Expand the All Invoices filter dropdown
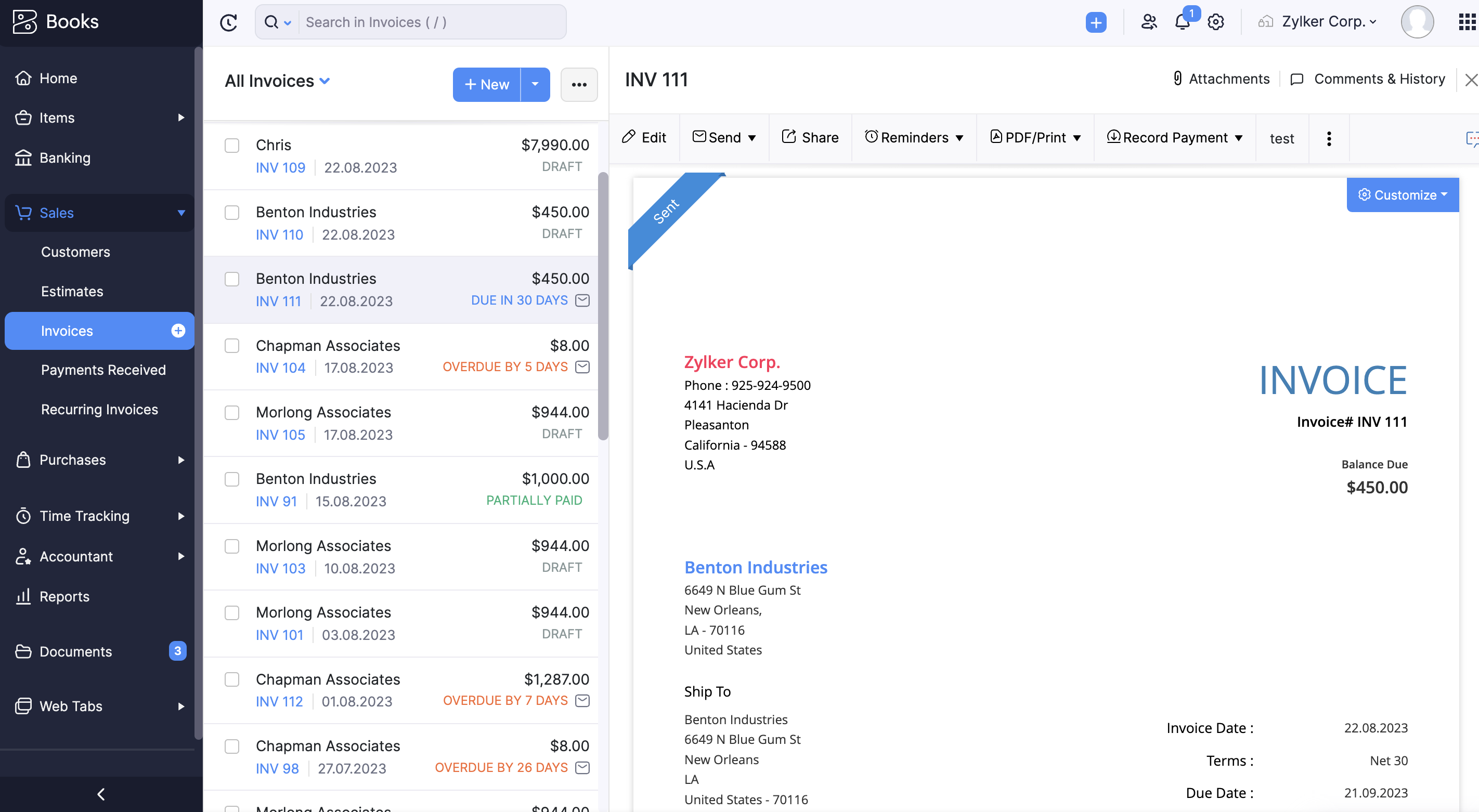The width and height of the screenshot is (1479, 812). (x=325, y=81)
